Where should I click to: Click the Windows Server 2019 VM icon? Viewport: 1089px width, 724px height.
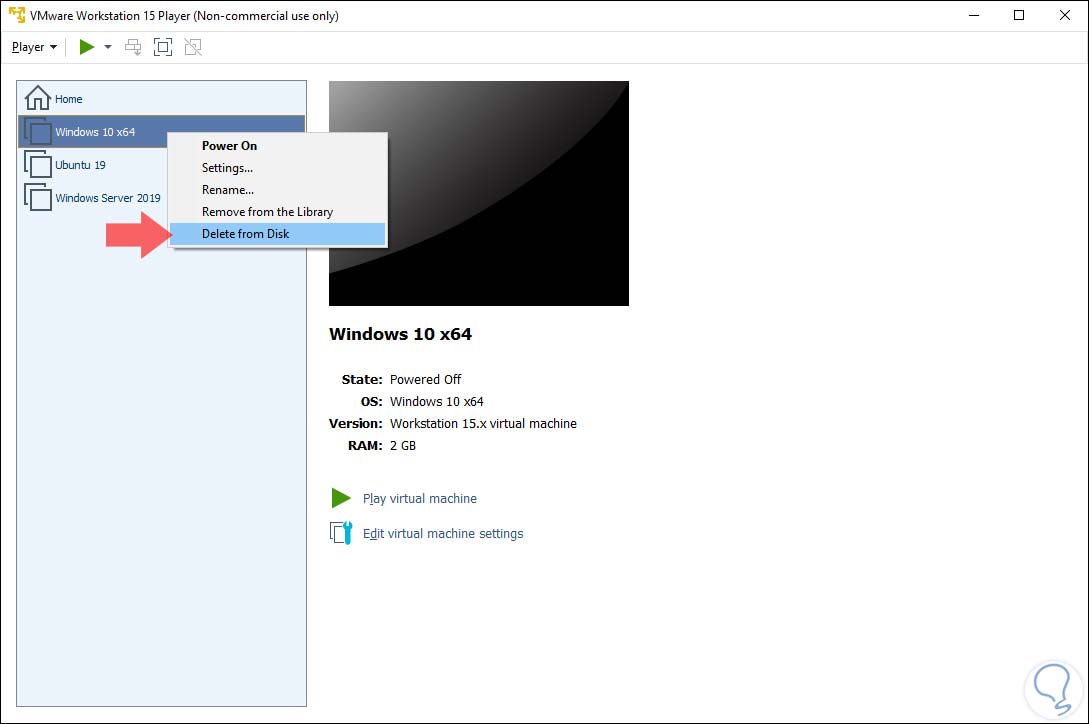coord(38,197)
